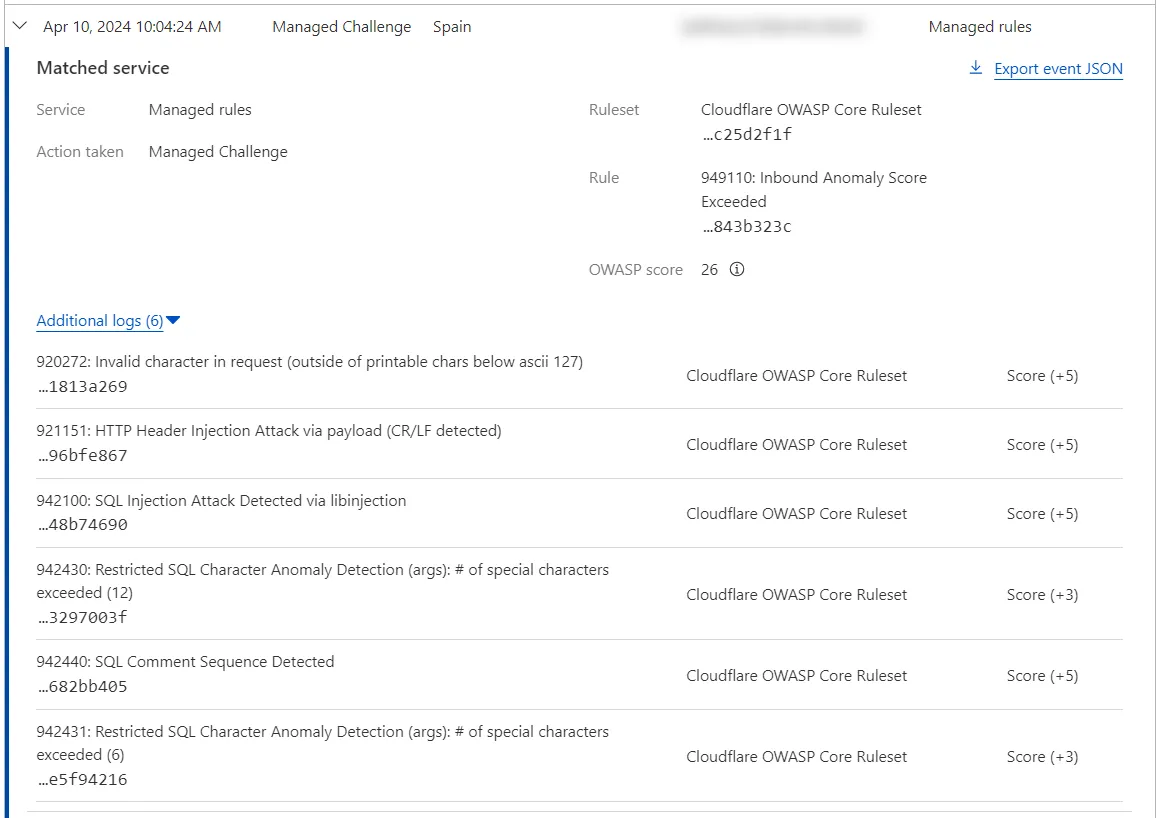1160x818 pixels.
Task: Click Score (+5) beside rule 942440
Action: (x=1042, y=675)
